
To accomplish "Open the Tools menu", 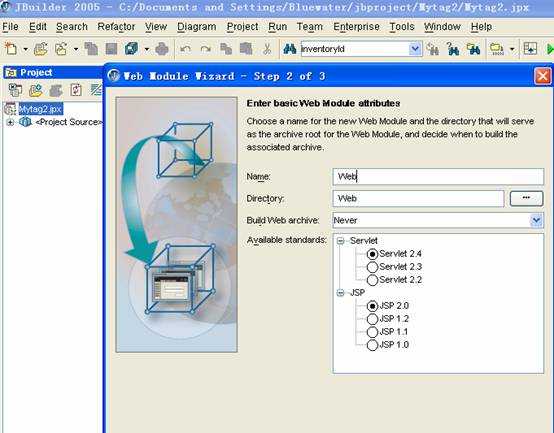I will [x=402, y=27].
